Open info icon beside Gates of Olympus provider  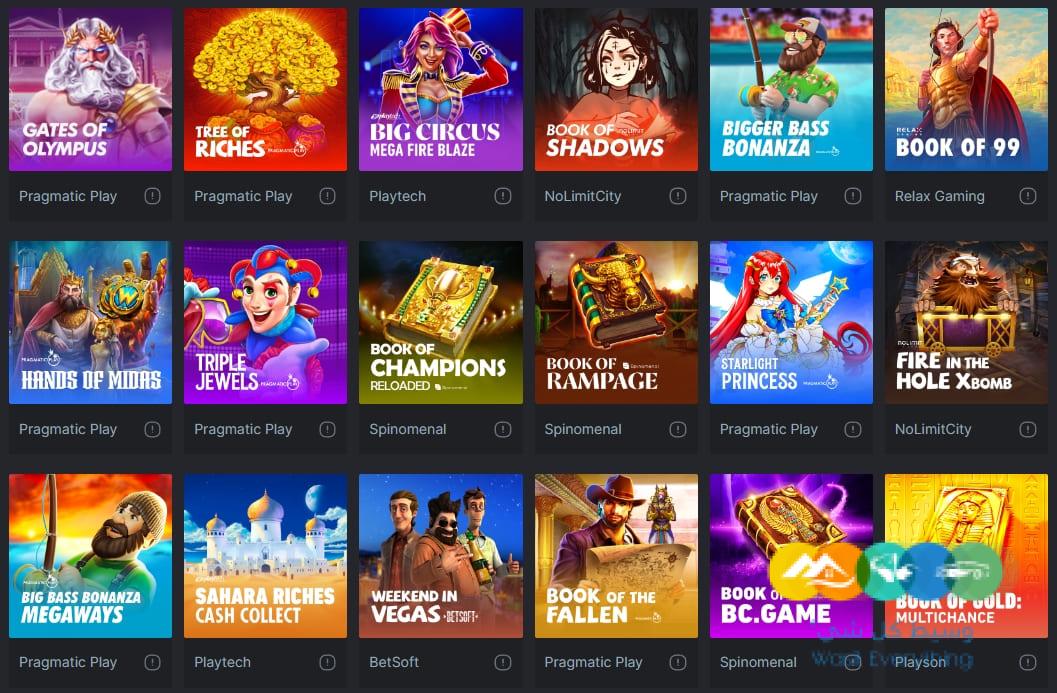(152, 196)
